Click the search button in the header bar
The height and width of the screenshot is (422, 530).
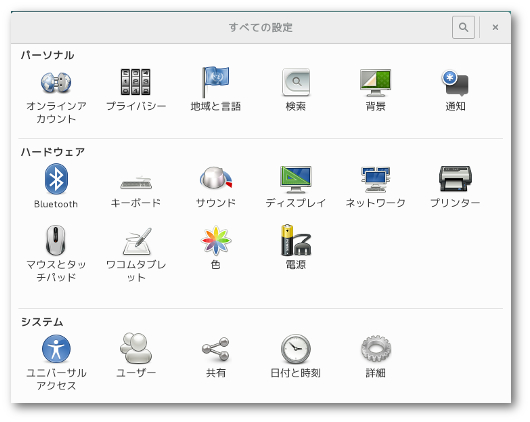click(463, 27)
